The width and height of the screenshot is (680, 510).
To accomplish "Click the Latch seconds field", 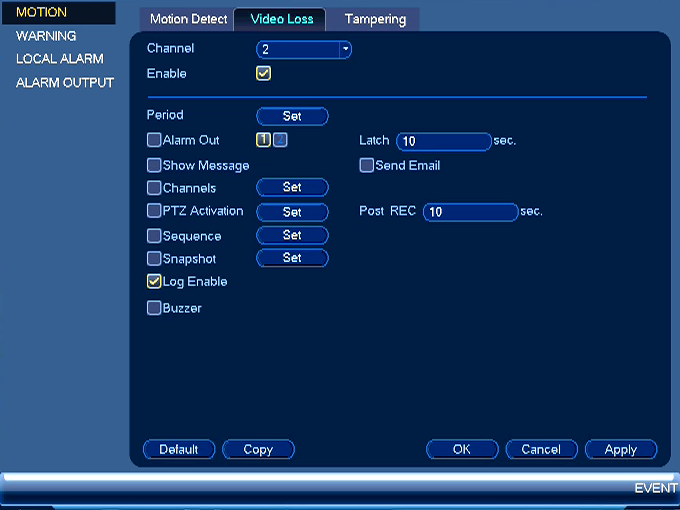I will [x=444, y=141].
